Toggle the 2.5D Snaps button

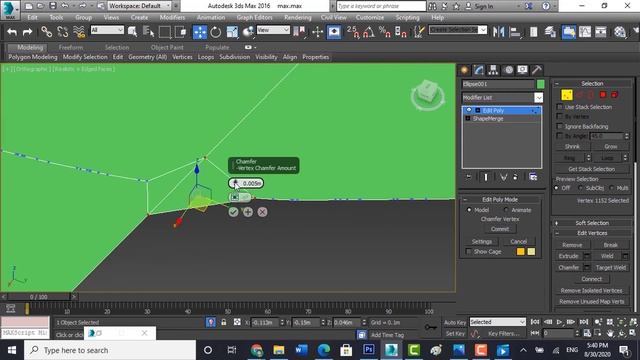point(353,32)
